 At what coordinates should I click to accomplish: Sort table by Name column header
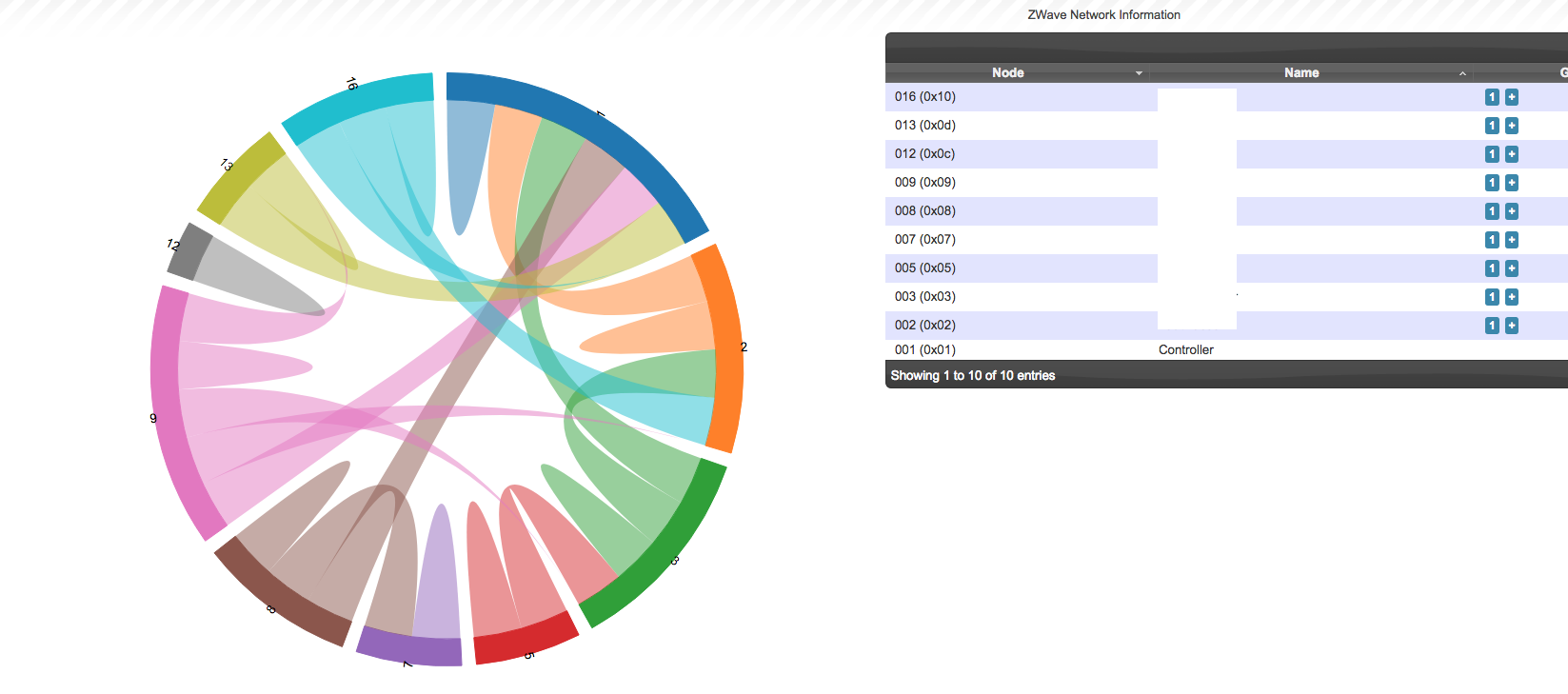click(1311, 72)
